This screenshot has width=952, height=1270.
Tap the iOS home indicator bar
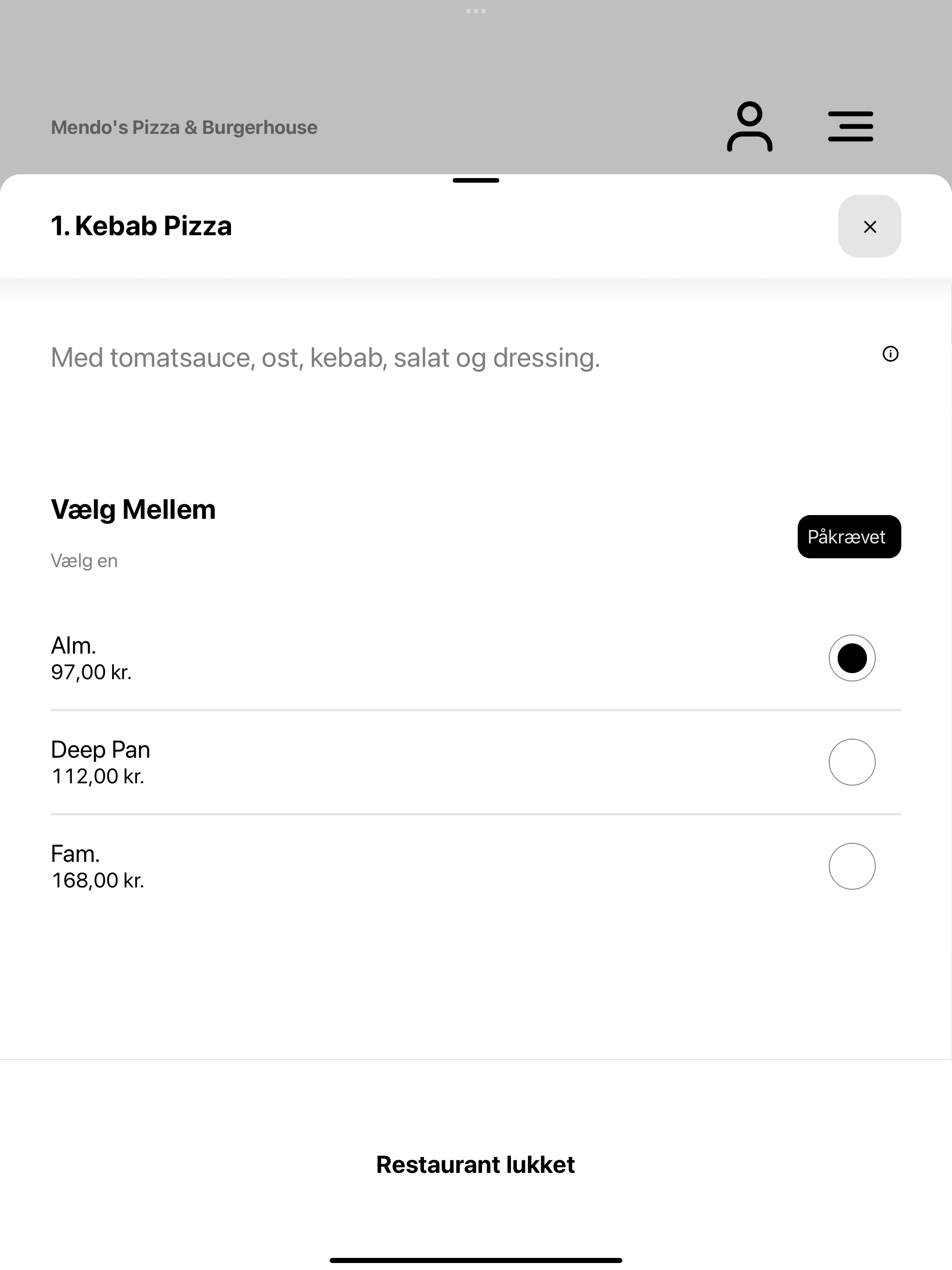pos(476,1260)
